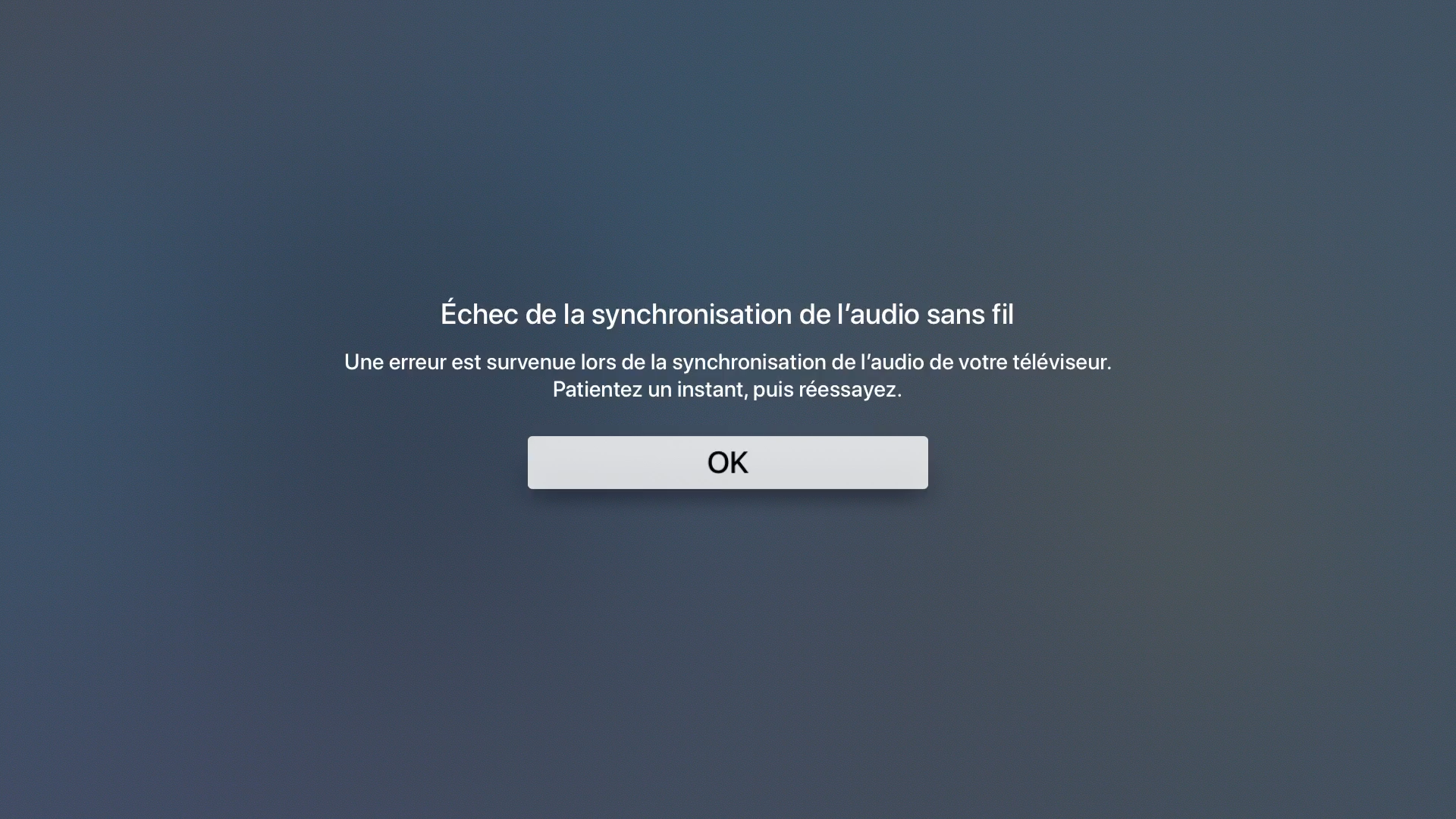Confirm the error alert with OK
Viewport: 1456px width, 819px height.
(727, 462)
